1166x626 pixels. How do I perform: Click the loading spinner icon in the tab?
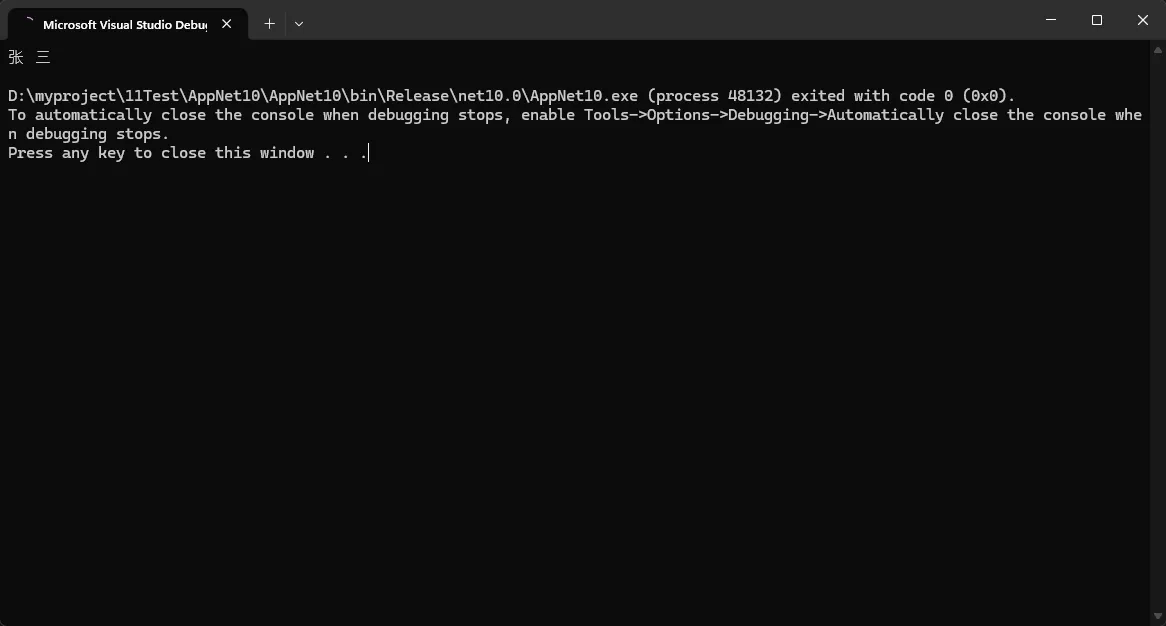[x=29, y=23]
